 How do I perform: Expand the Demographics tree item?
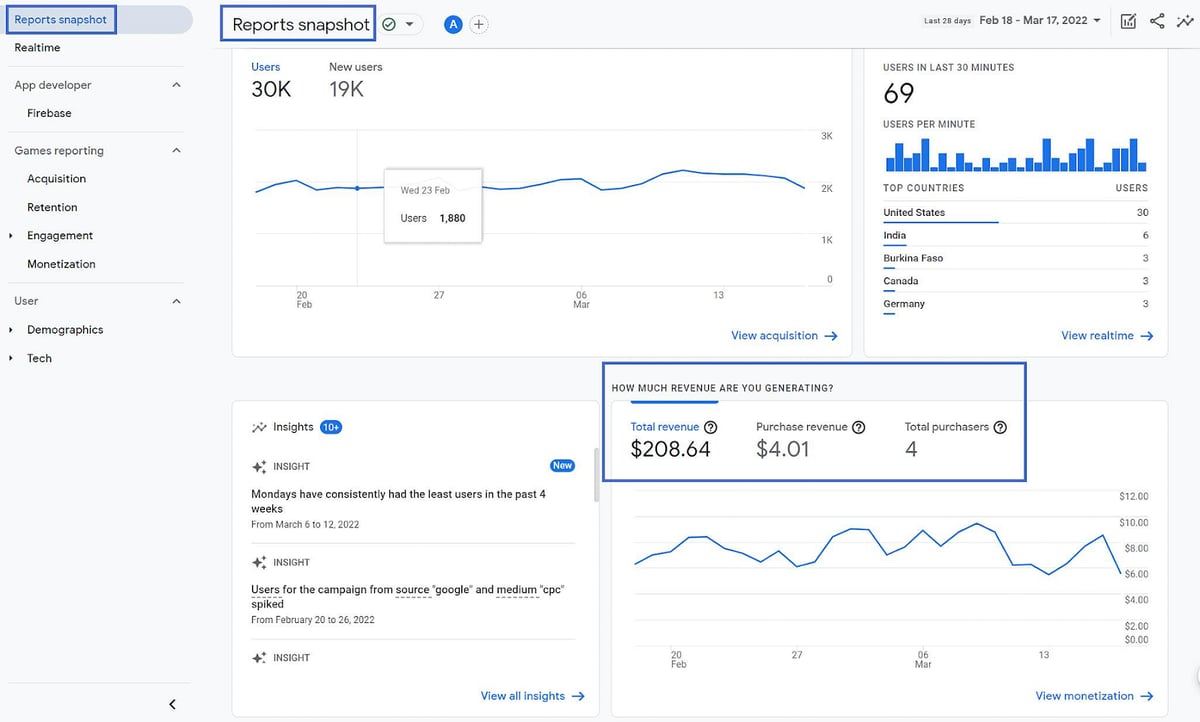[11, 330]
